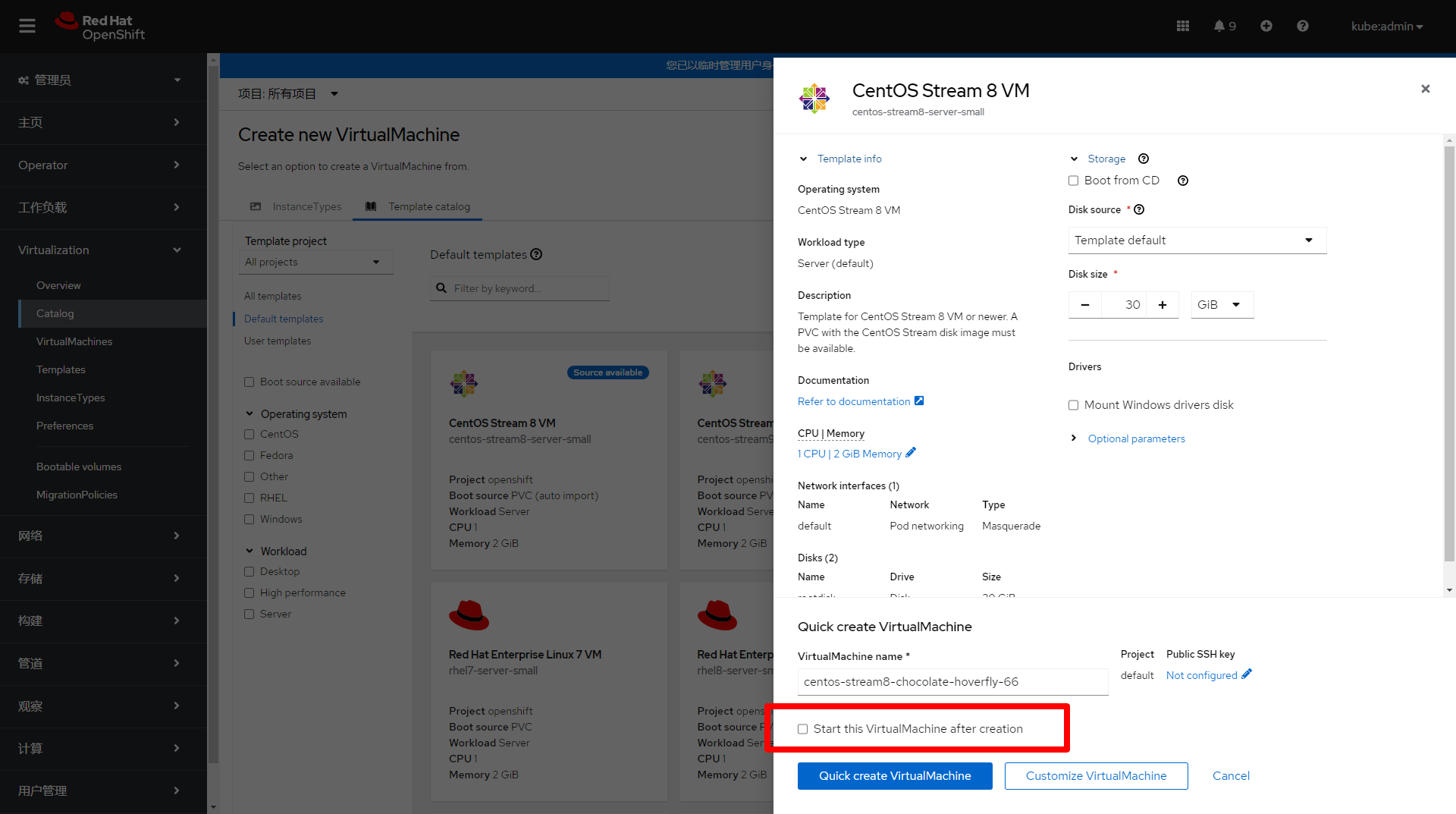Screen dimensions: 1456x814
Task: Switch to the InstanceTypes tab
Action: click(x=296, y=206)
